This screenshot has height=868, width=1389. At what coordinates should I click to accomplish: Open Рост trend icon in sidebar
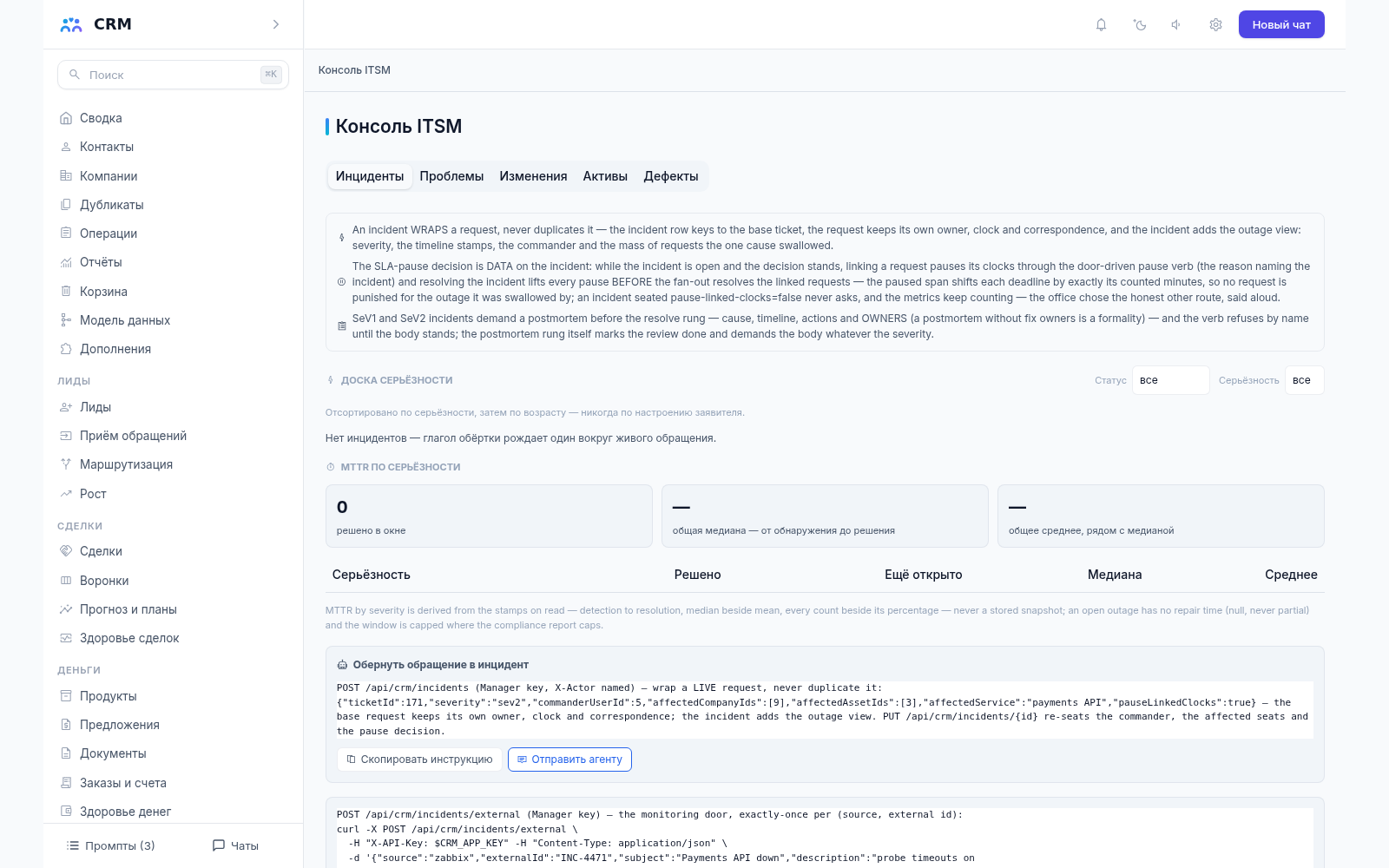(66, 494)
